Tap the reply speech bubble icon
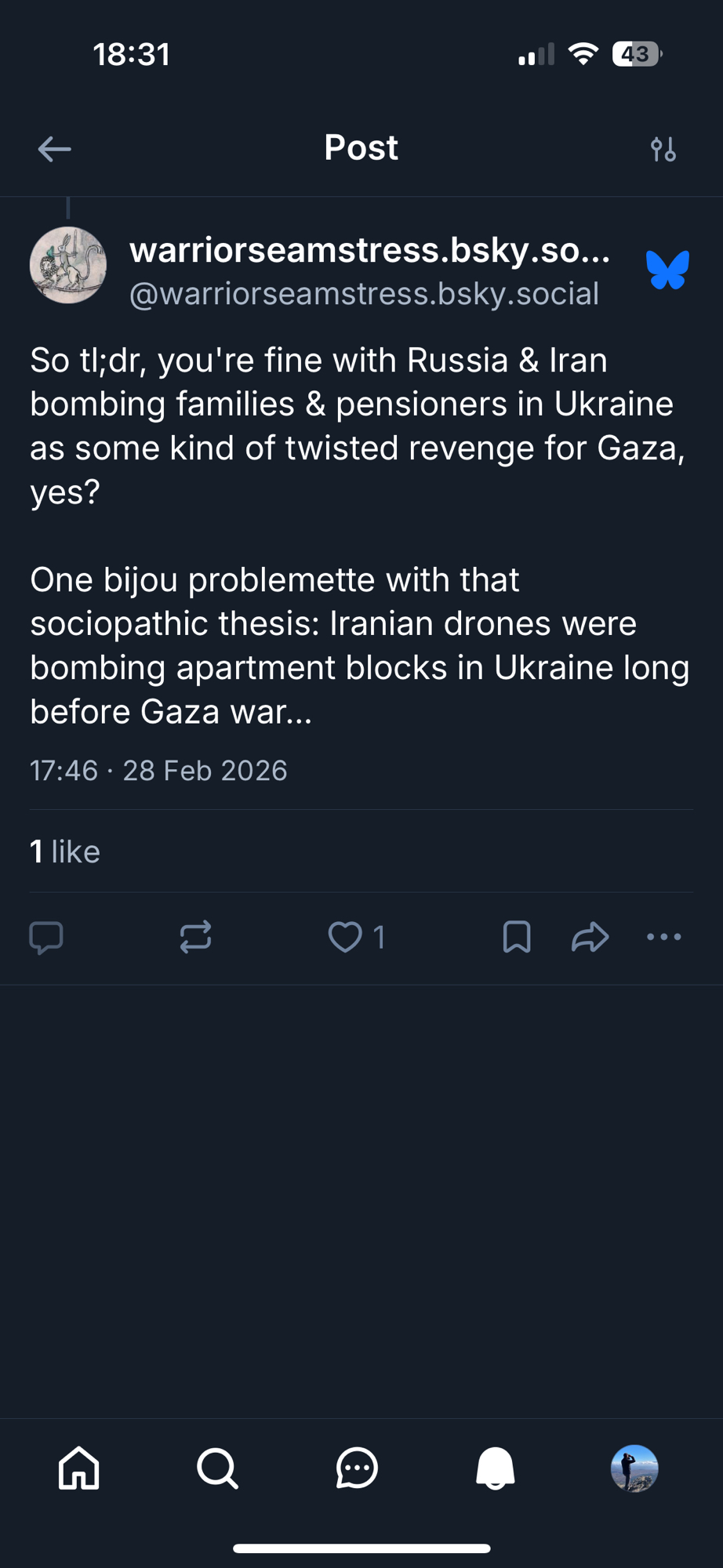 (x=46, y=937)
